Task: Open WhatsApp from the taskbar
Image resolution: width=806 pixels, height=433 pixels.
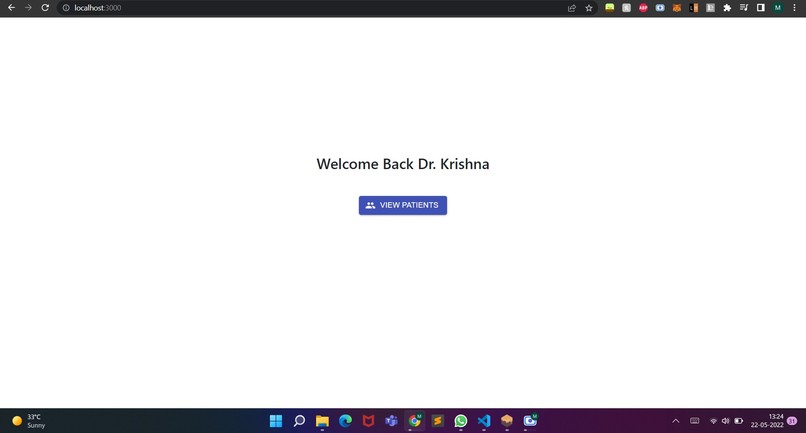Action: (x=461, y=421)
